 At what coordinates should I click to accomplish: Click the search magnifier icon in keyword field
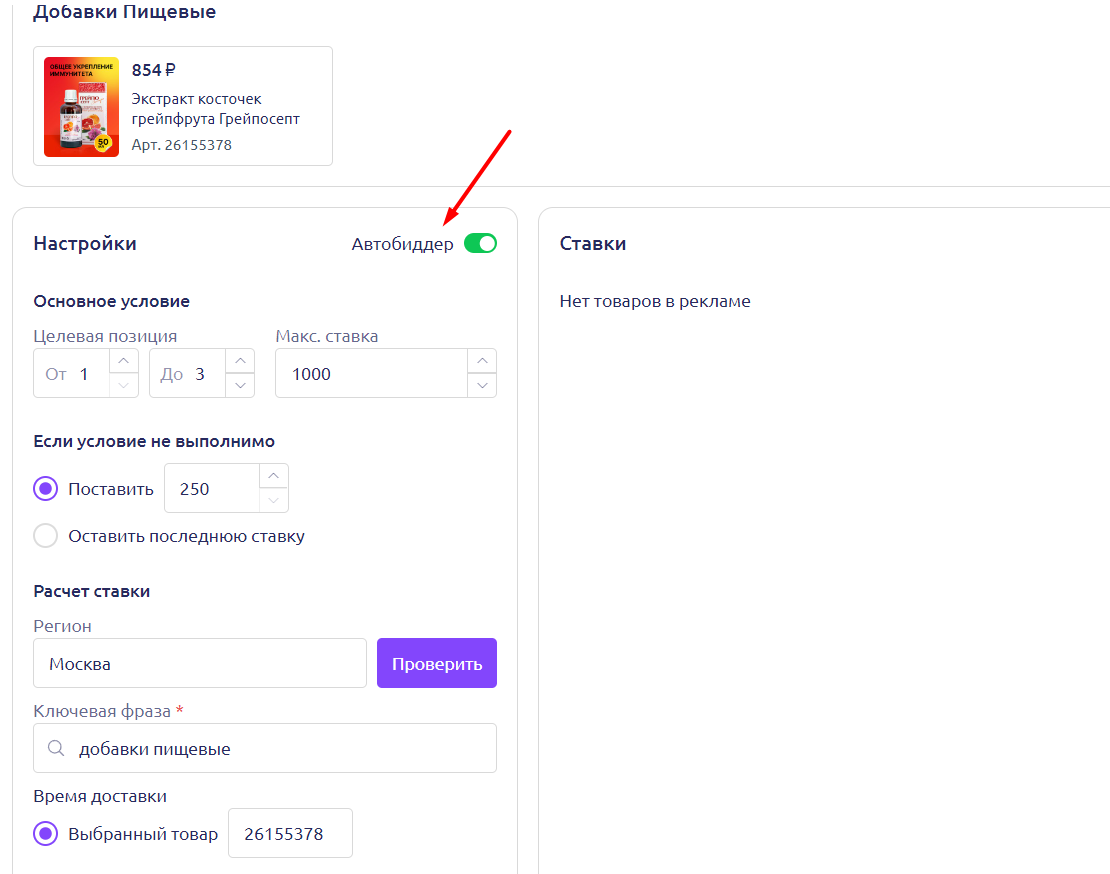56,749
